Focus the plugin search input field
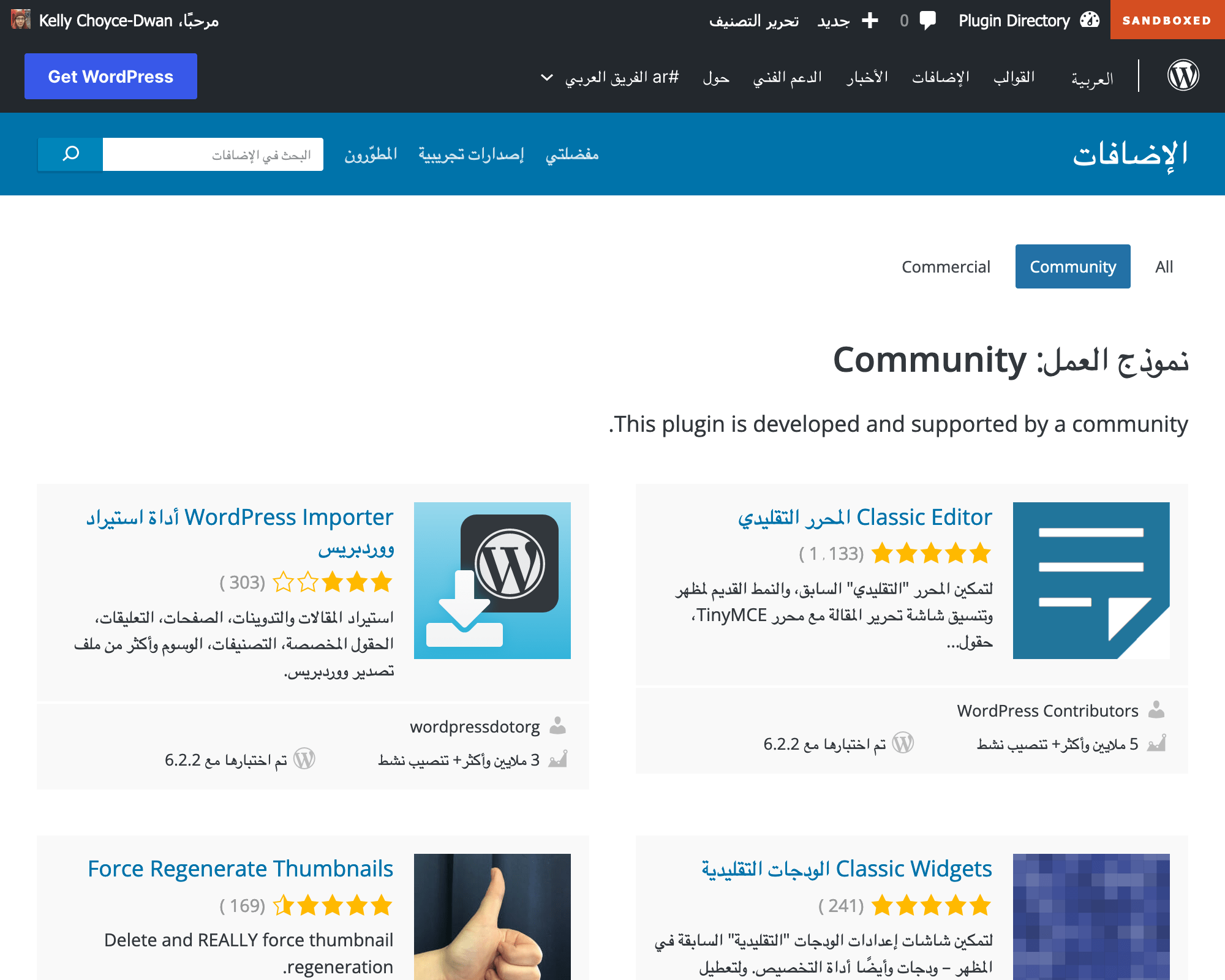The image size is (1225, 980). point(213,154)
